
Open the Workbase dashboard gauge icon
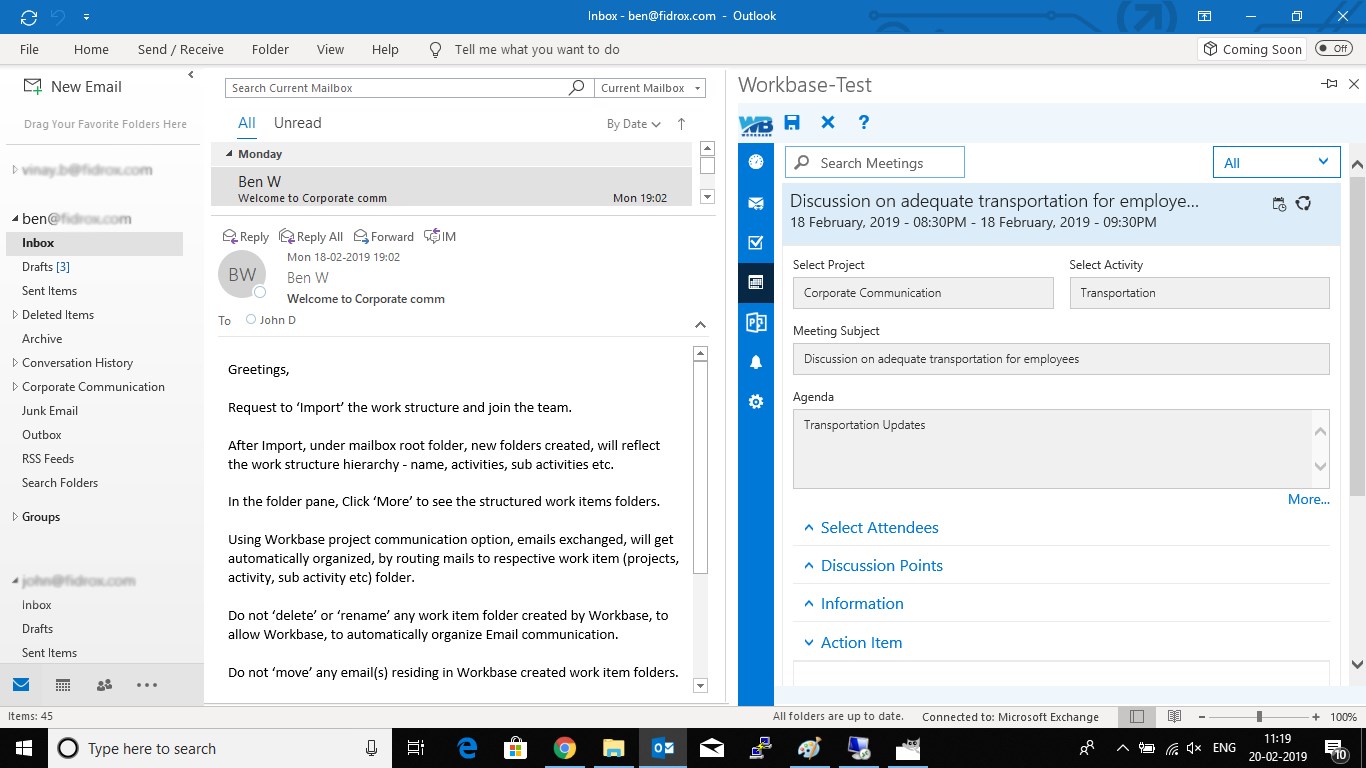click(x=756, y=162)
